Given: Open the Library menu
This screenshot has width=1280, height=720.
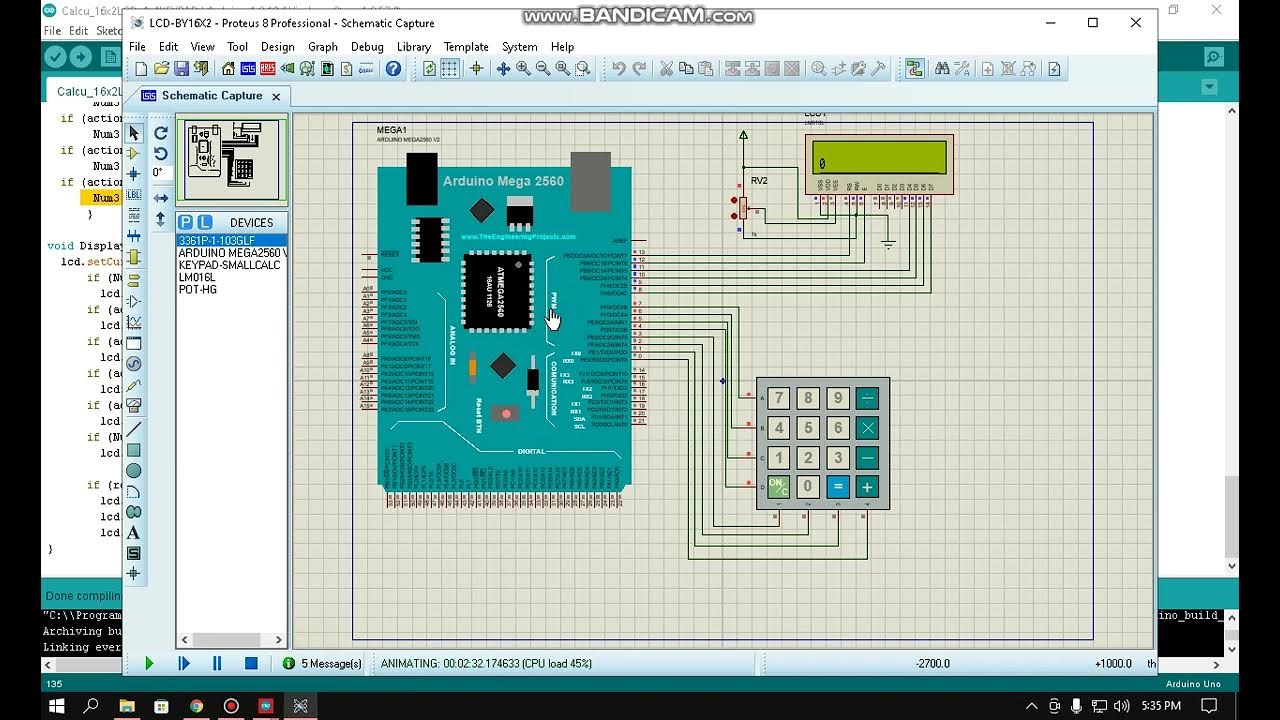Looking at the screenshot, I should 413,47.
